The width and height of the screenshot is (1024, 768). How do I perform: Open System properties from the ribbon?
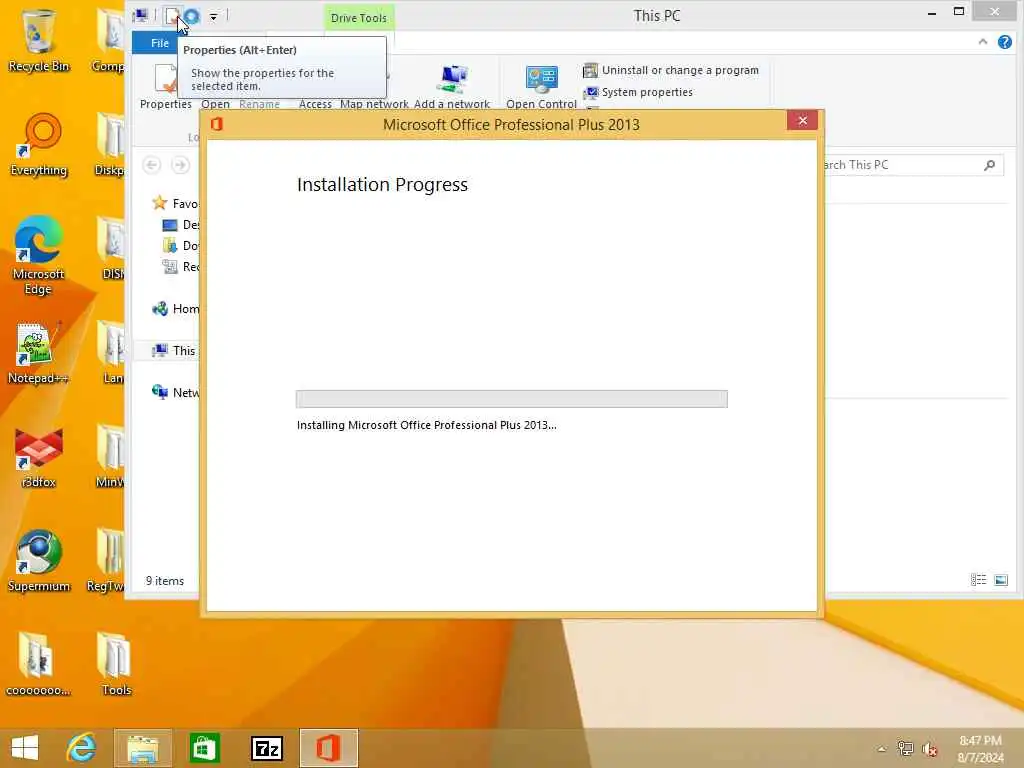(x=638, y=92)
